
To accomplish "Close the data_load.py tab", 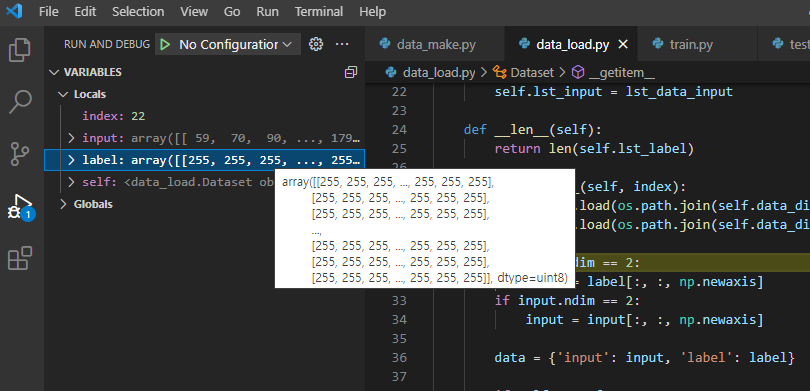I will point(623,45).
